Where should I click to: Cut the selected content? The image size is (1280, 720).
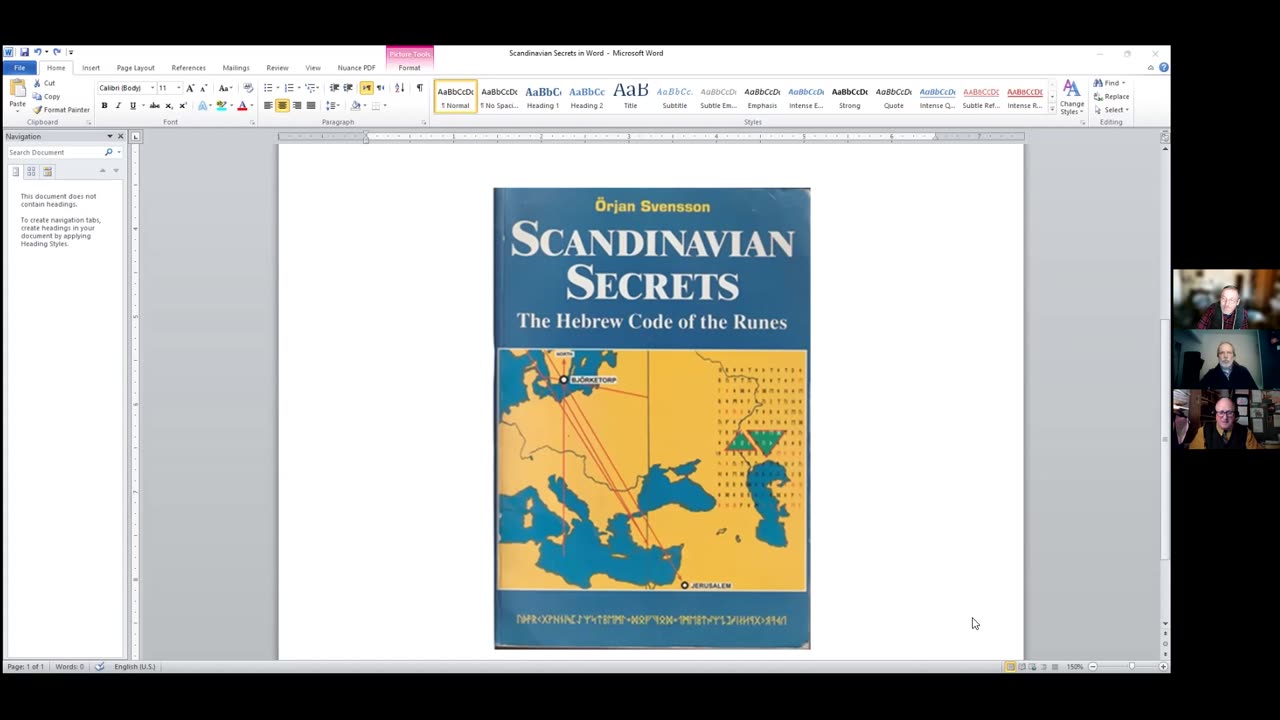point(44,83)
